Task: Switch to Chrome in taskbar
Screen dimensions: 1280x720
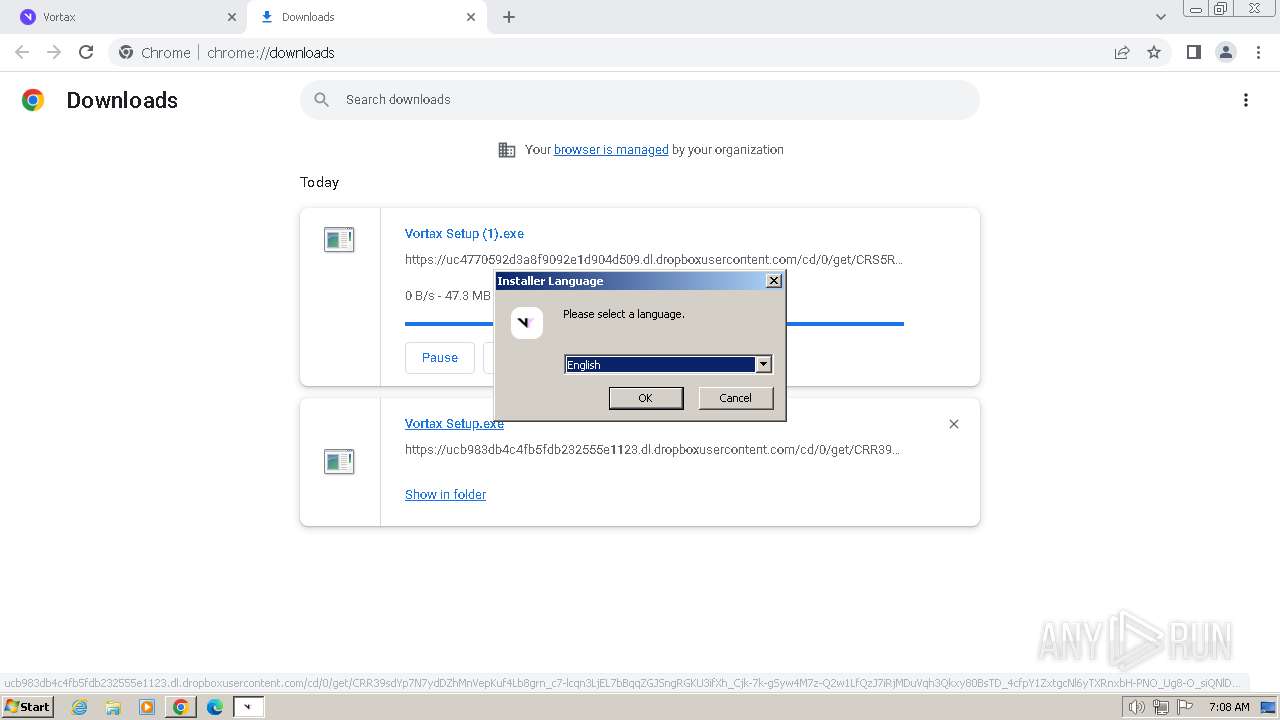Action: (181, 707)
